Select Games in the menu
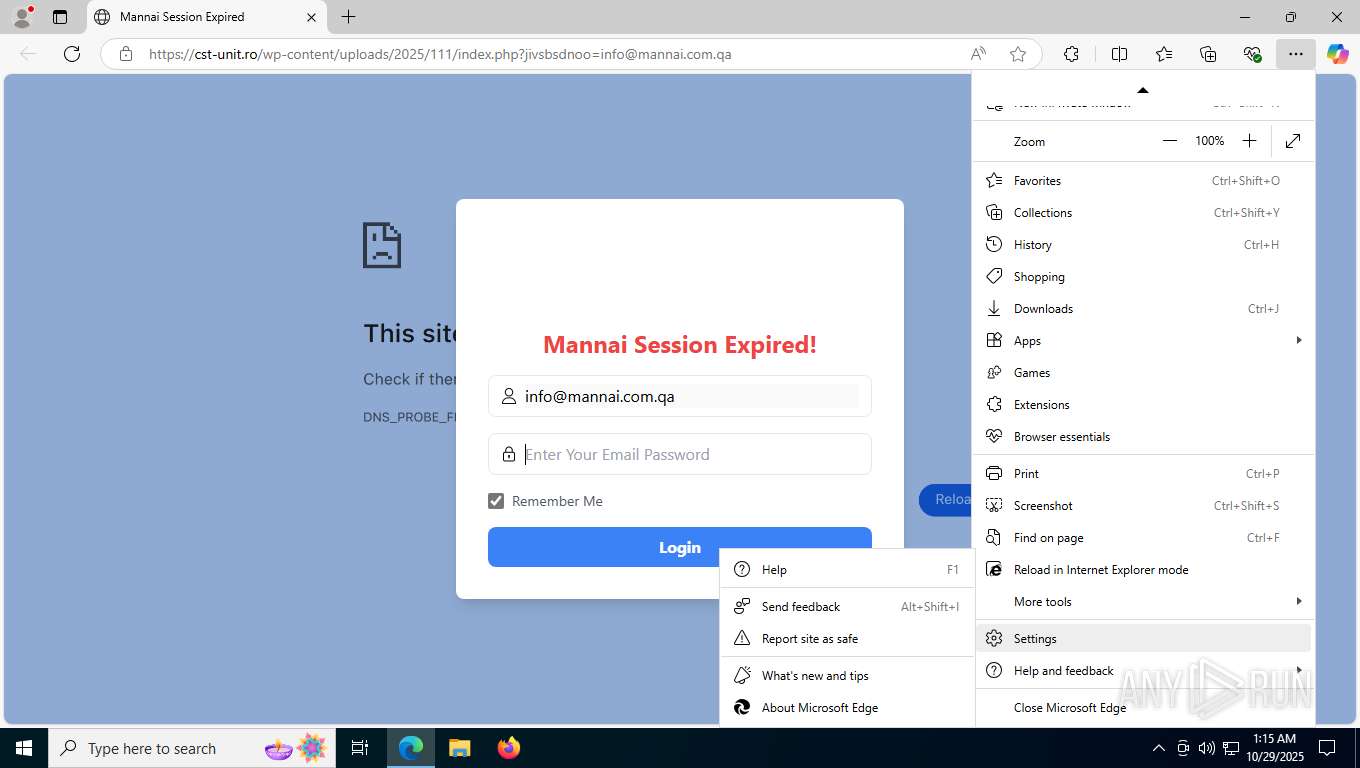 click(x=1143, y=373)
